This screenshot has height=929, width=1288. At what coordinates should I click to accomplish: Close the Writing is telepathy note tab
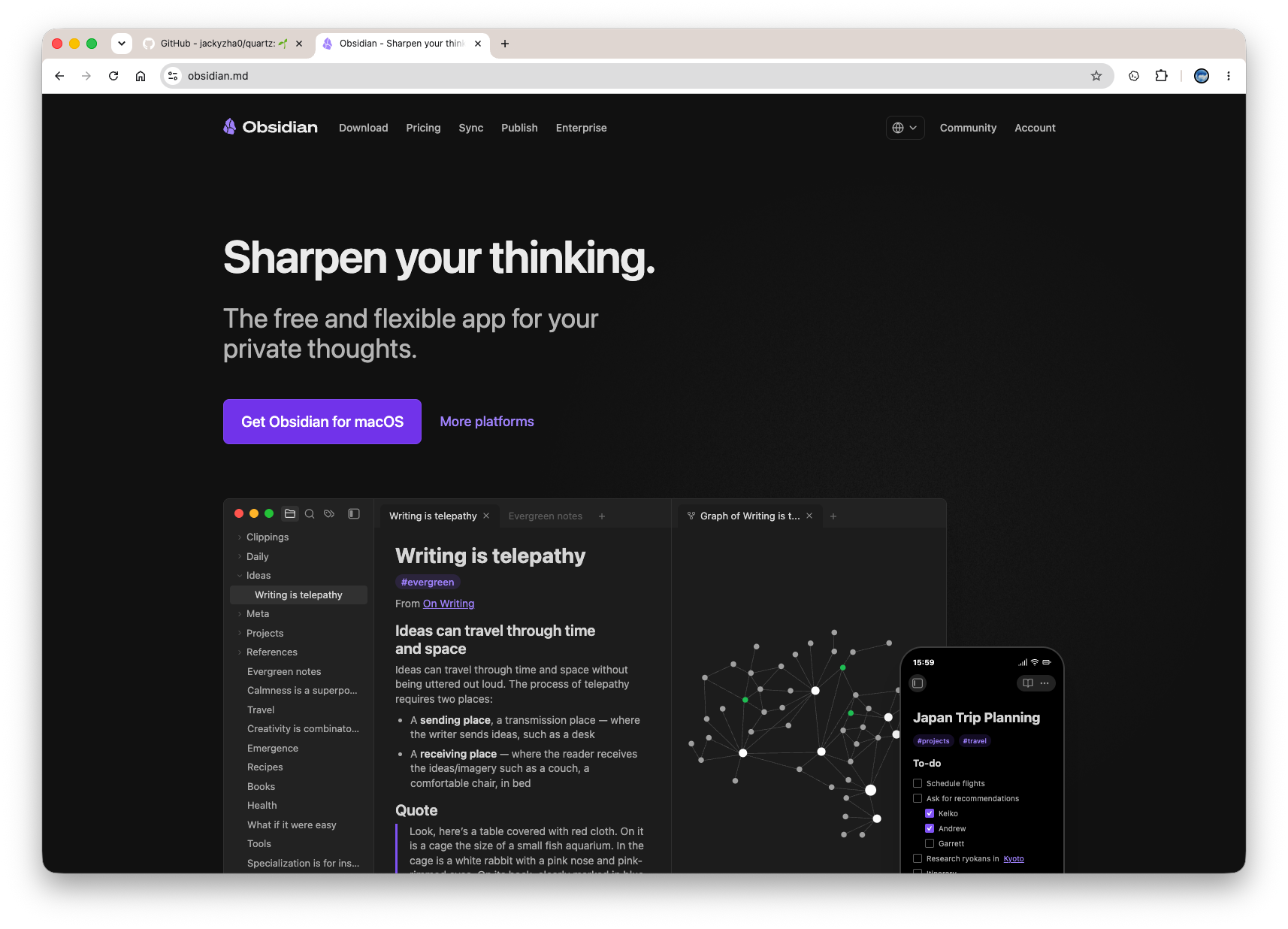pos(486,516)
